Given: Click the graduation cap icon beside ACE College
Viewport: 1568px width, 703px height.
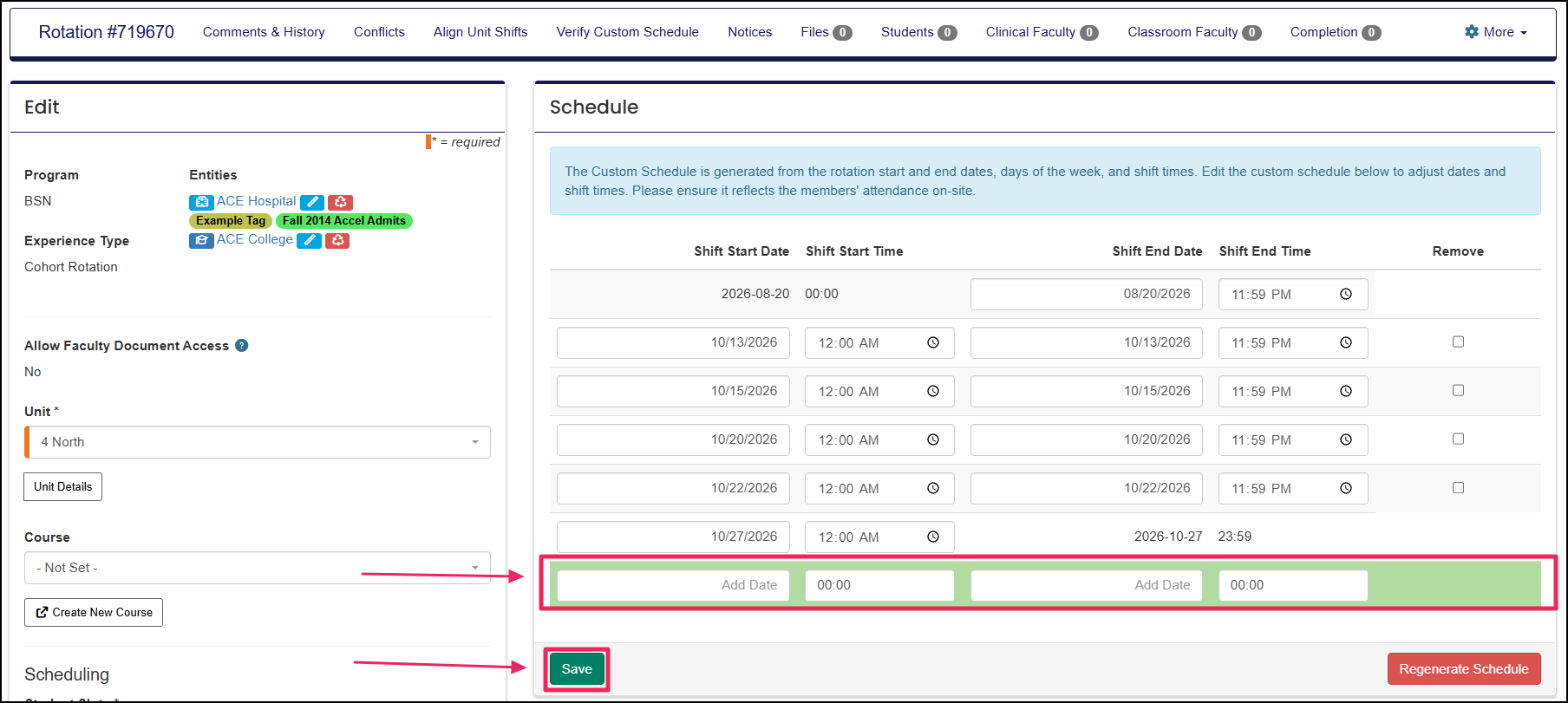Looking at the screenshot, I should pyautogui.click(x=201, y=240).
